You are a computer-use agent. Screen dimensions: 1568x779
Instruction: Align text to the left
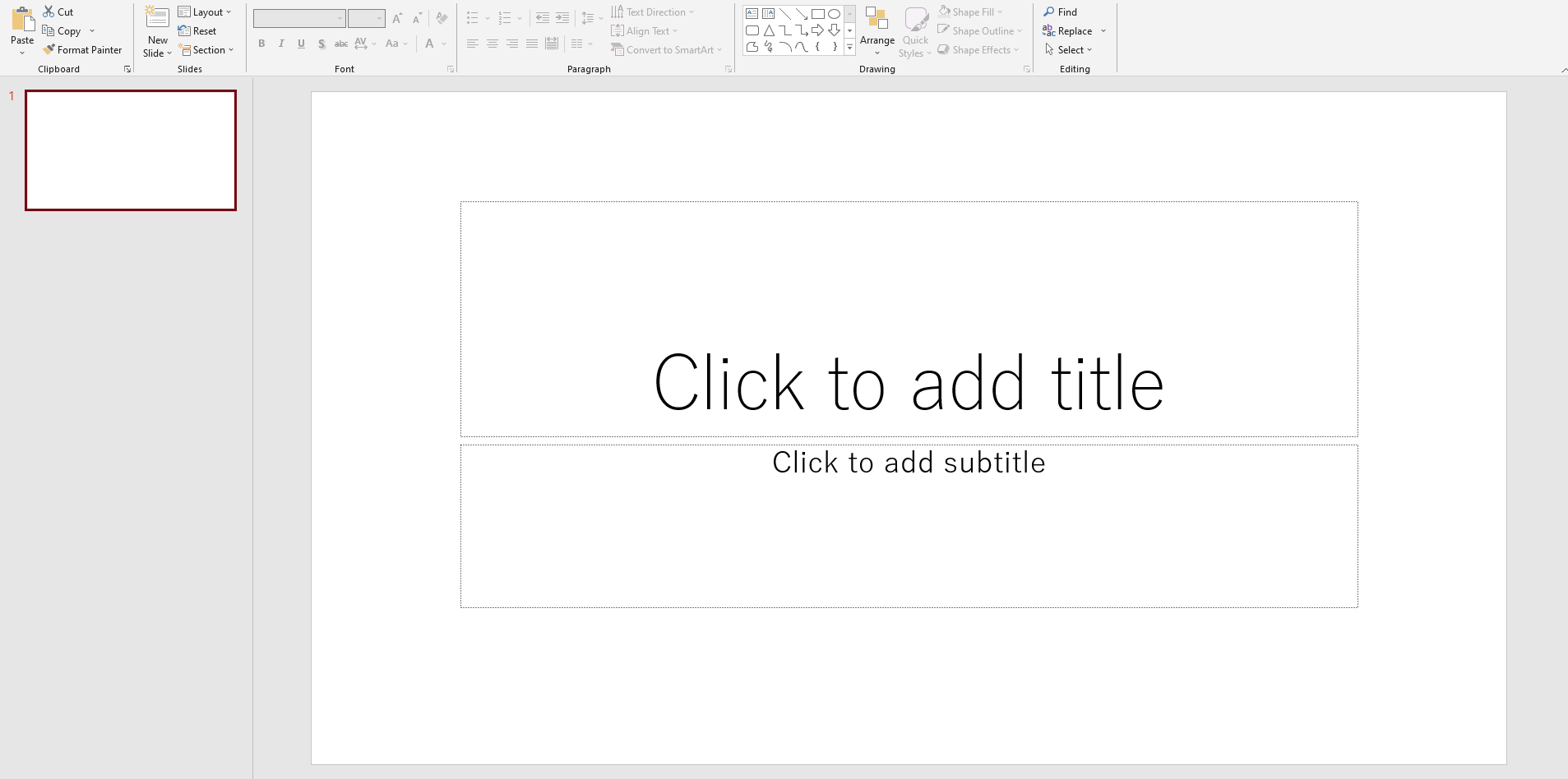coord(472,44)
